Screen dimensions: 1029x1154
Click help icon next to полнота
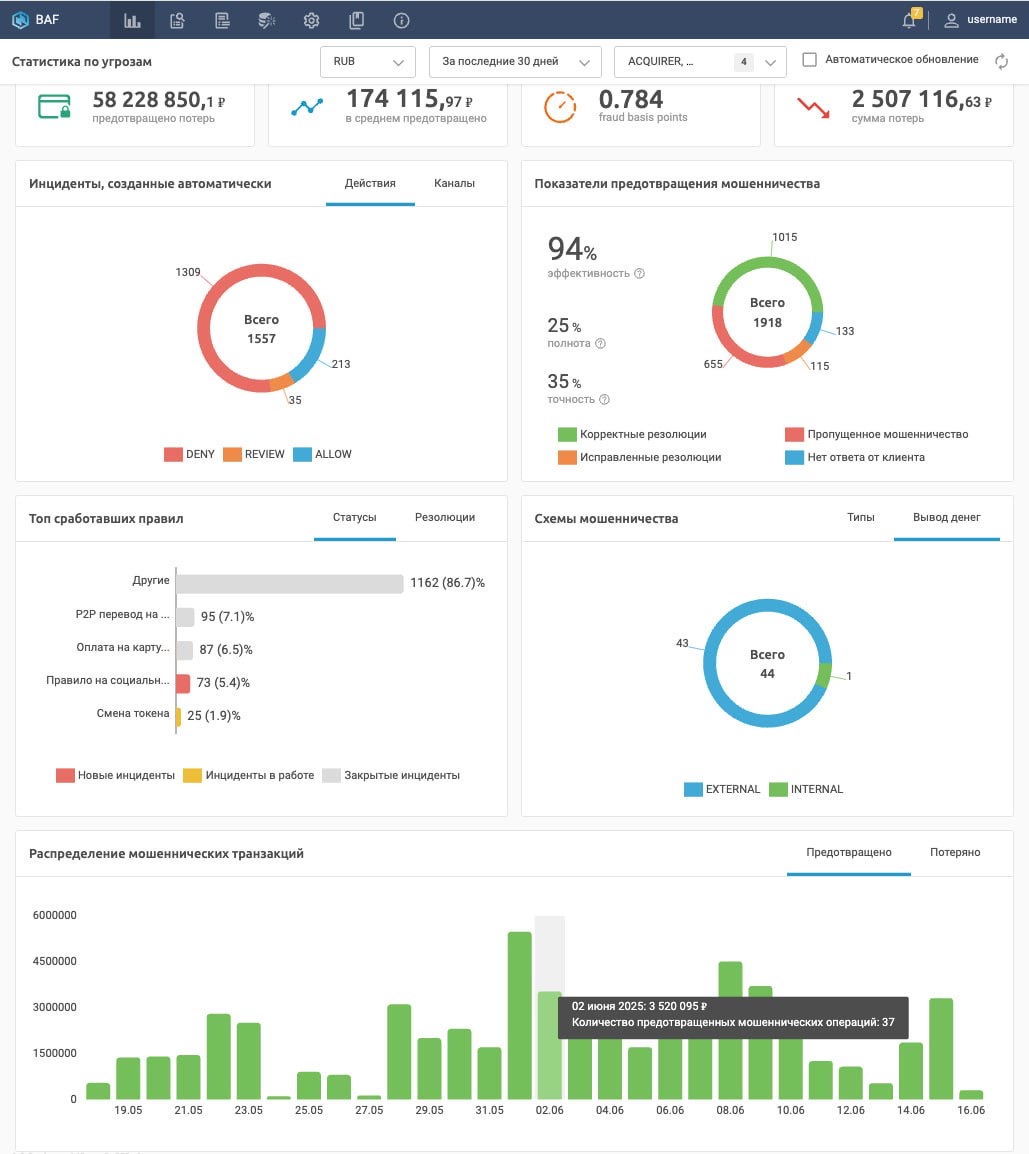[601, 343]
